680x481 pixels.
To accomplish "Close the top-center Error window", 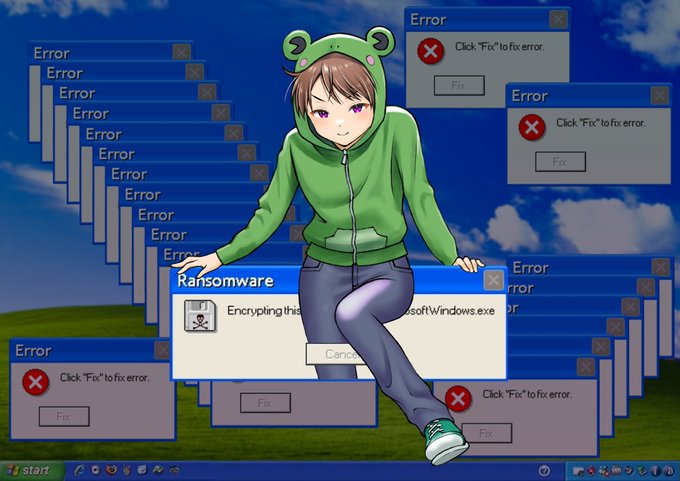I will [x=558, y=19].
